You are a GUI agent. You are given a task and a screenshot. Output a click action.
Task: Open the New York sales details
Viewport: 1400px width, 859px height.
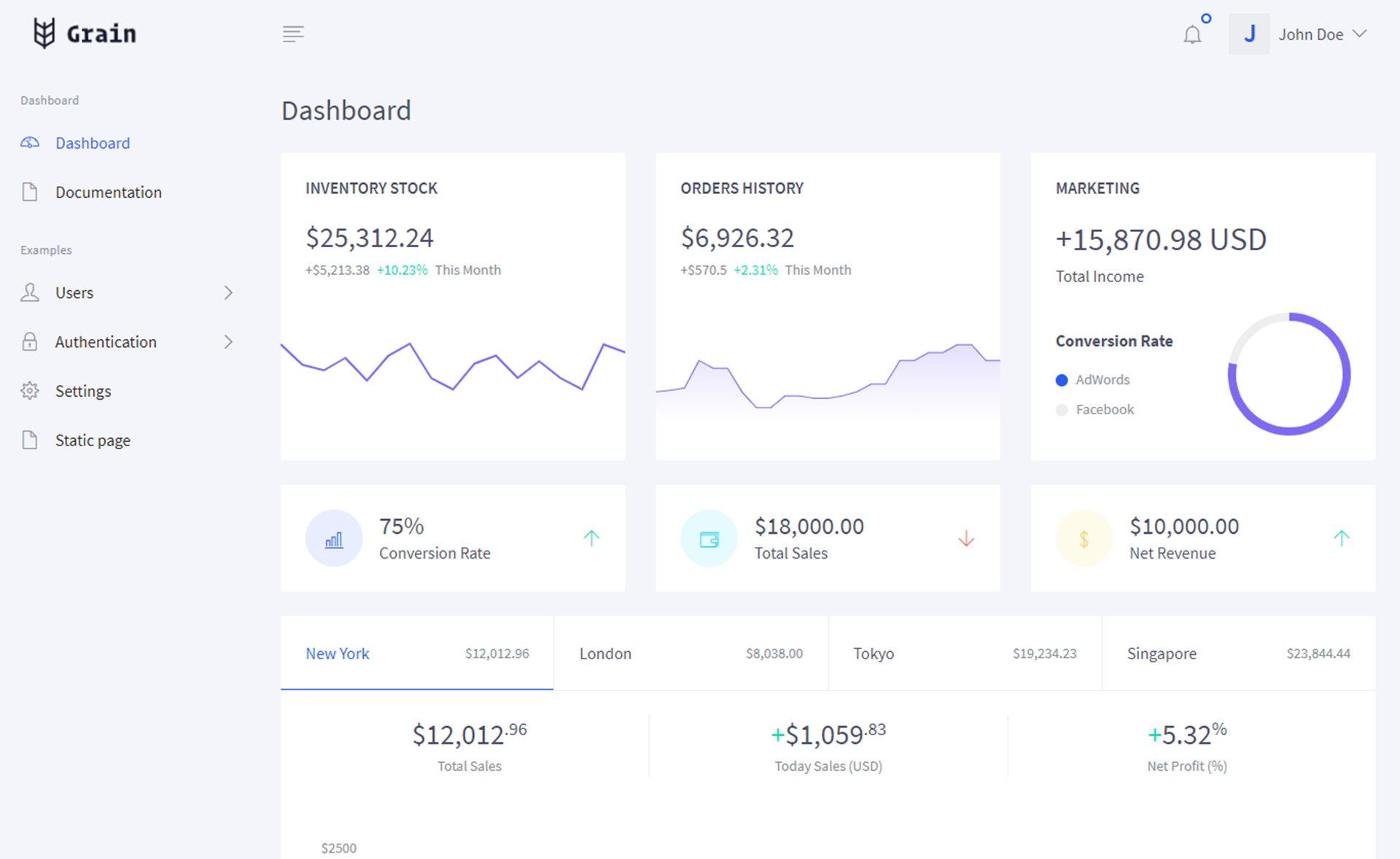(x=338, y=653)
